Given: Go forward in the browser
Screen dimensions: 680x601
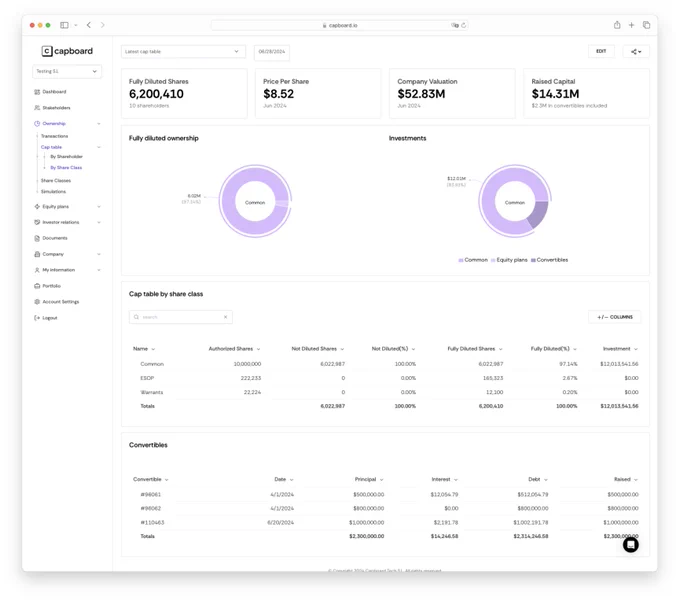Looking at the screenshot, I should [103, 25].
